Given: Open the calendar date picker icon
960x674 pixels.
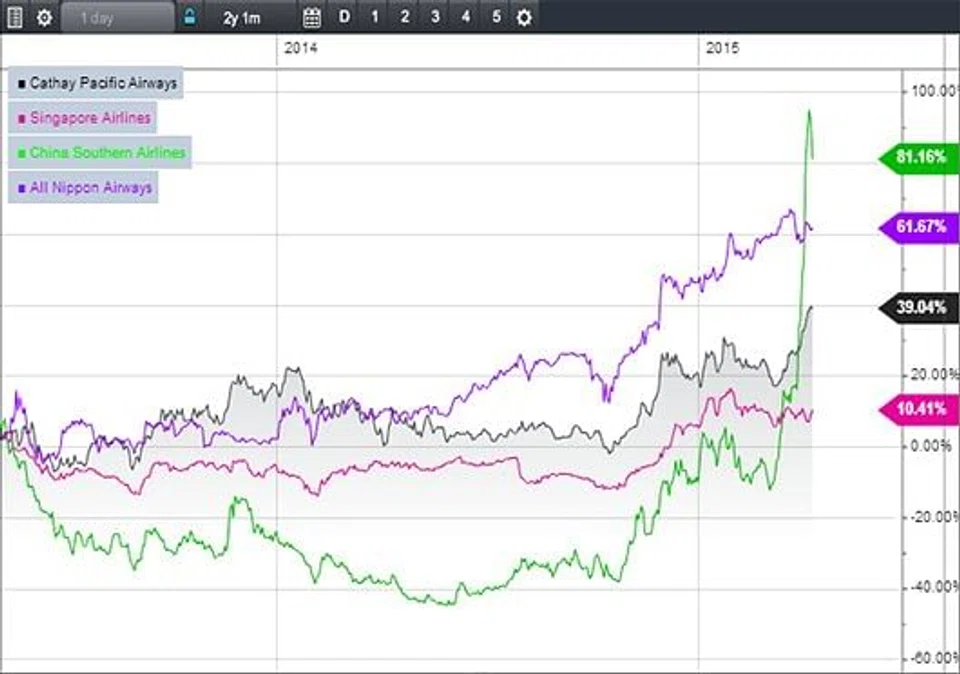Looking at the screenshot, I should 312,18.
